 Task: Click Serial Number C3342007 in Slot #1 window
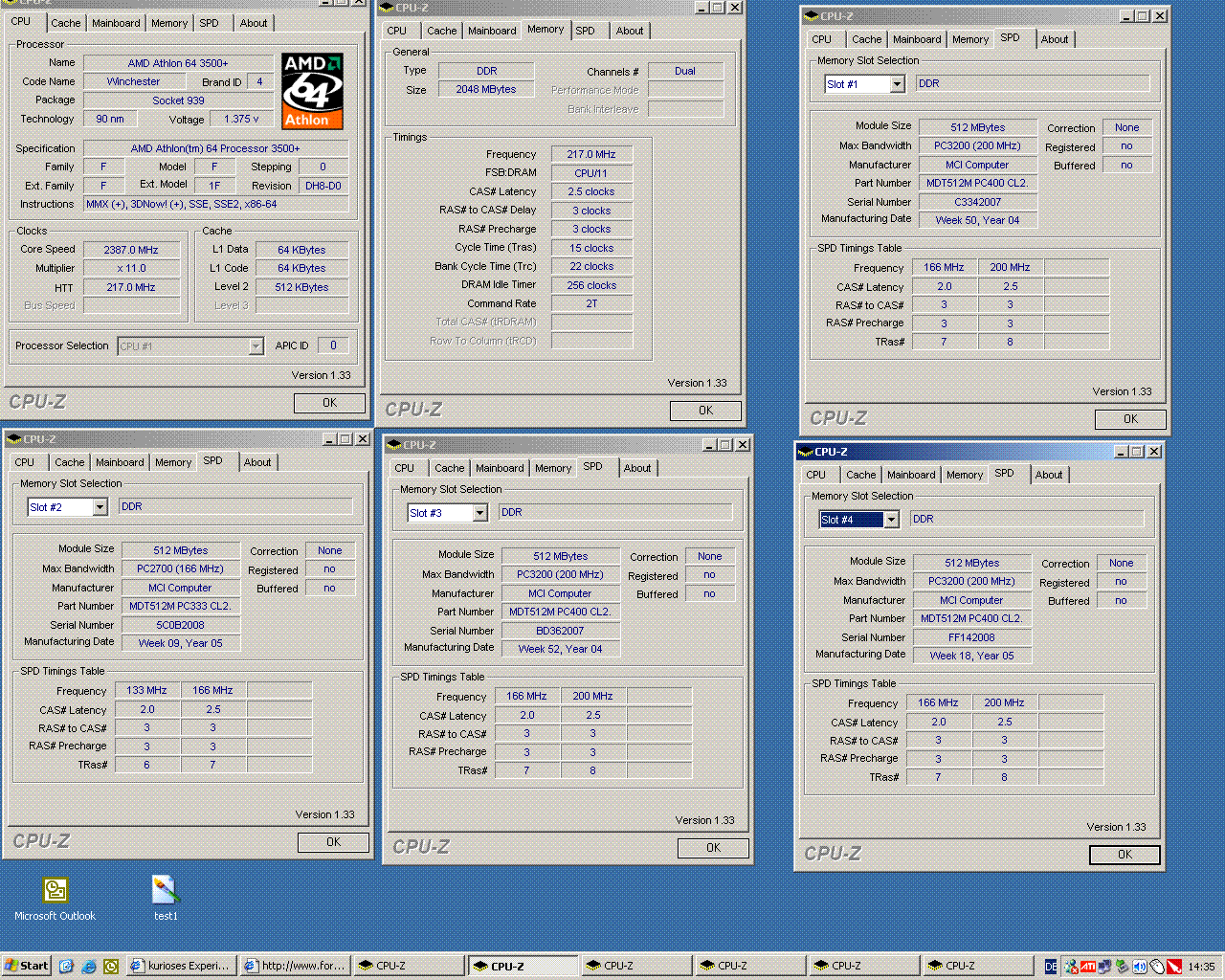tap(977, 202)
